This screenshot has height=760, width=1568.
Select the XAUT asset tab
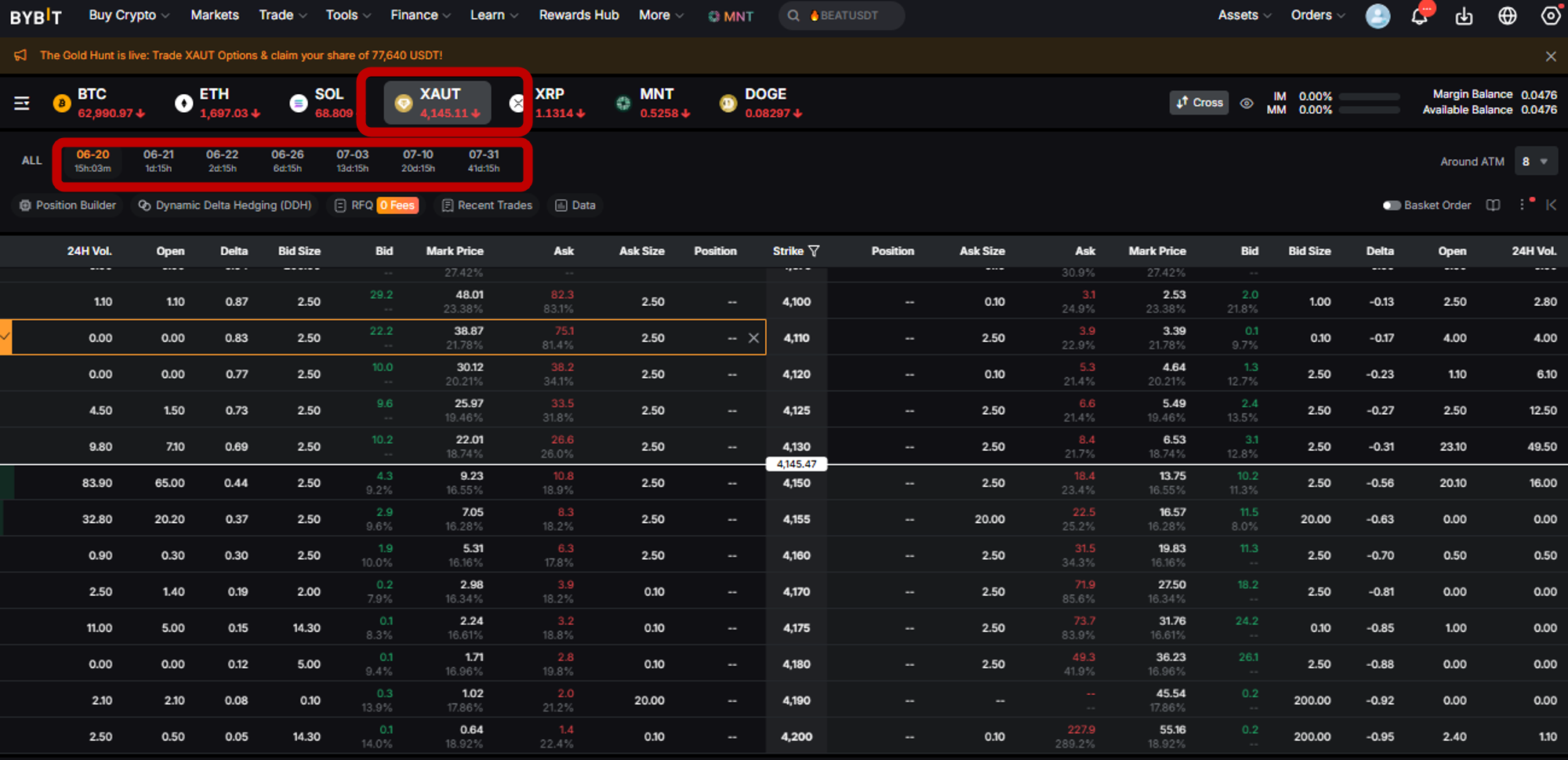click(x=437, y=103)
